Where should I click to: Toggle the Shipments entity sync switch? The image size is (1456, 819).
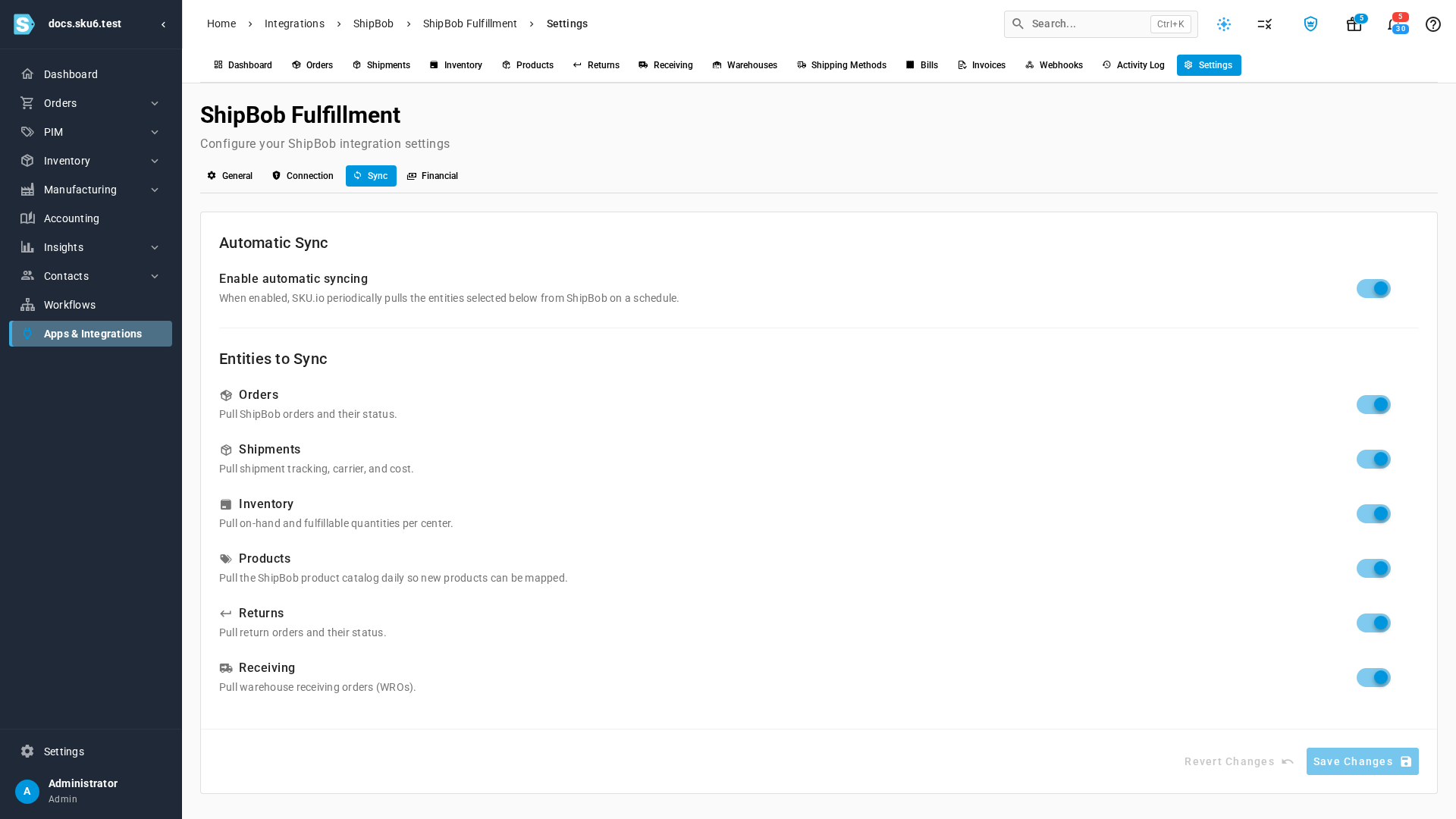(1373, 460)
